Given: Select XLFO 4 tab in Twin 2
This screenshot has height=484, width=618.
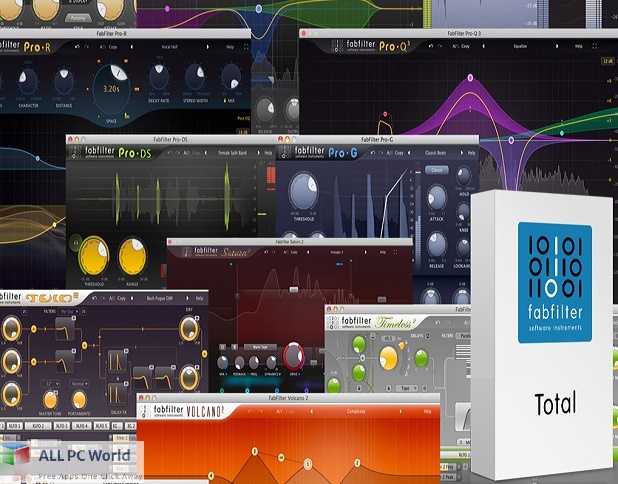Looking at the screenshot, I should pos(82,426).
